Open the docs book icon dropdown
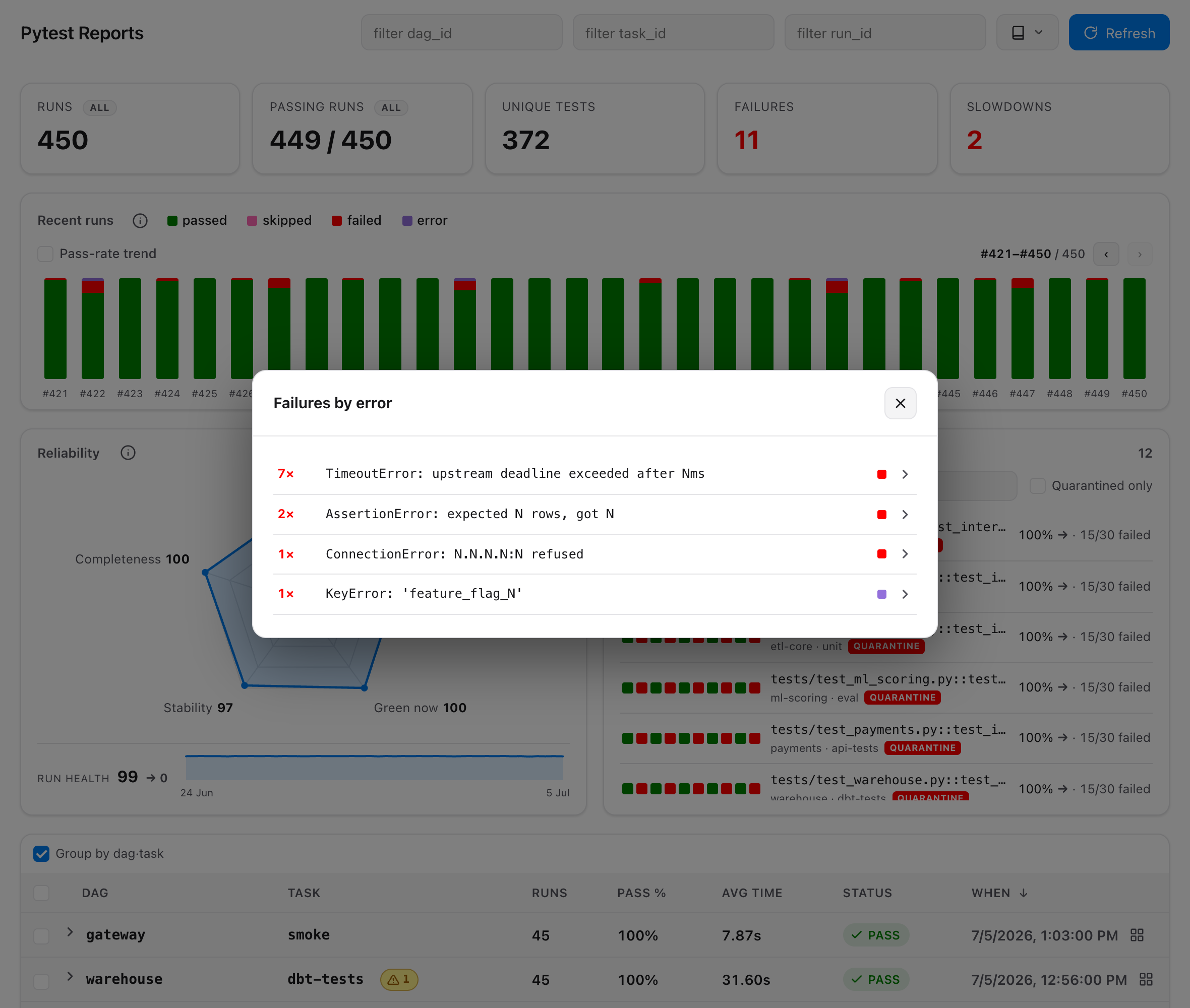 [x=1027, y=33]
